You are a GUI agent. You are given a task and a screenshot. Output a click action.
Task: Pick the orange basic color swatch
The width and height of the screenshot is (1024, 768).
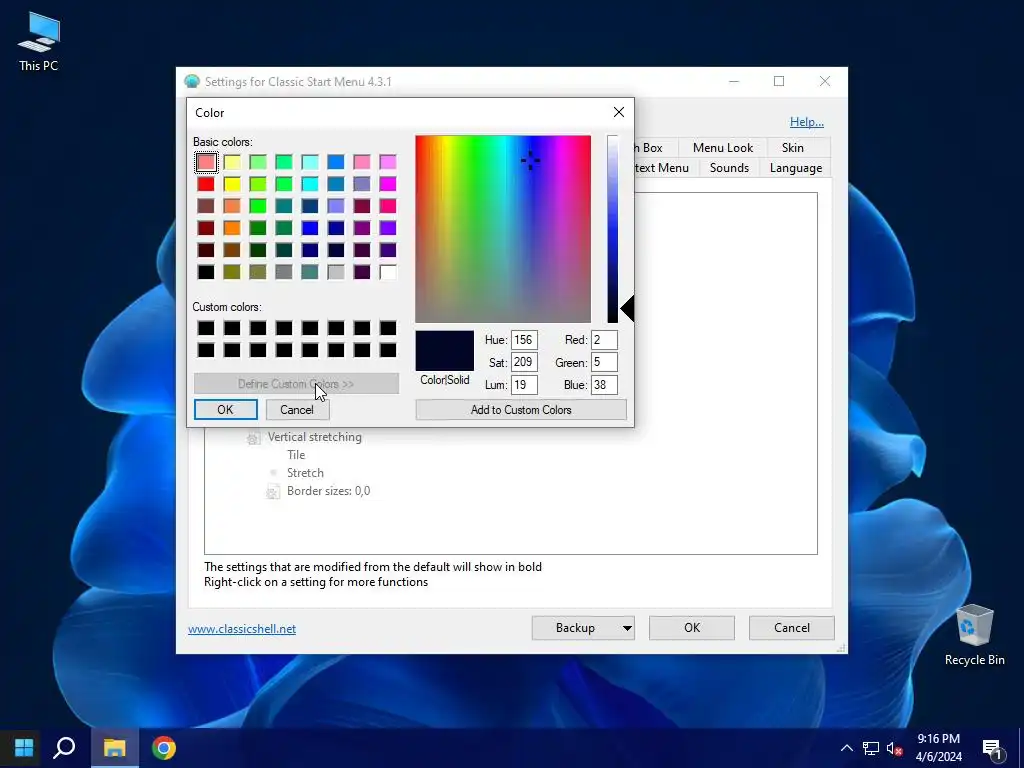click(232, 228)
